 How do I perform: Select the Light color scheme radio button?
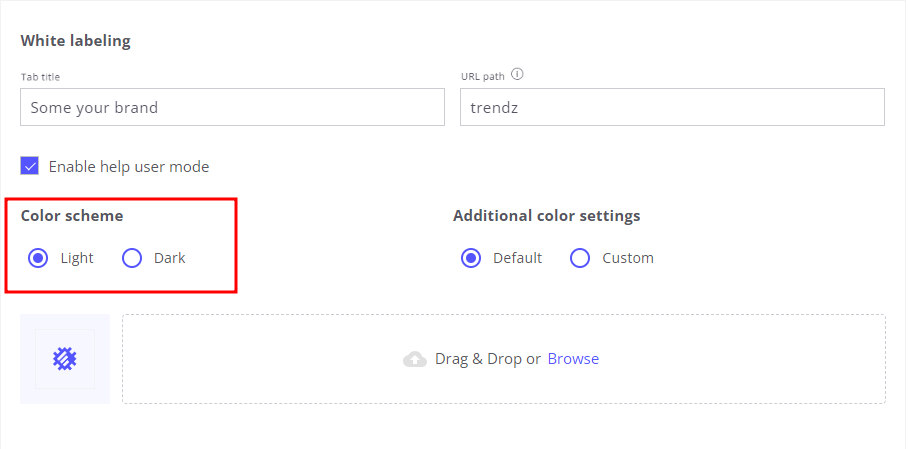[x=38, y=258]
